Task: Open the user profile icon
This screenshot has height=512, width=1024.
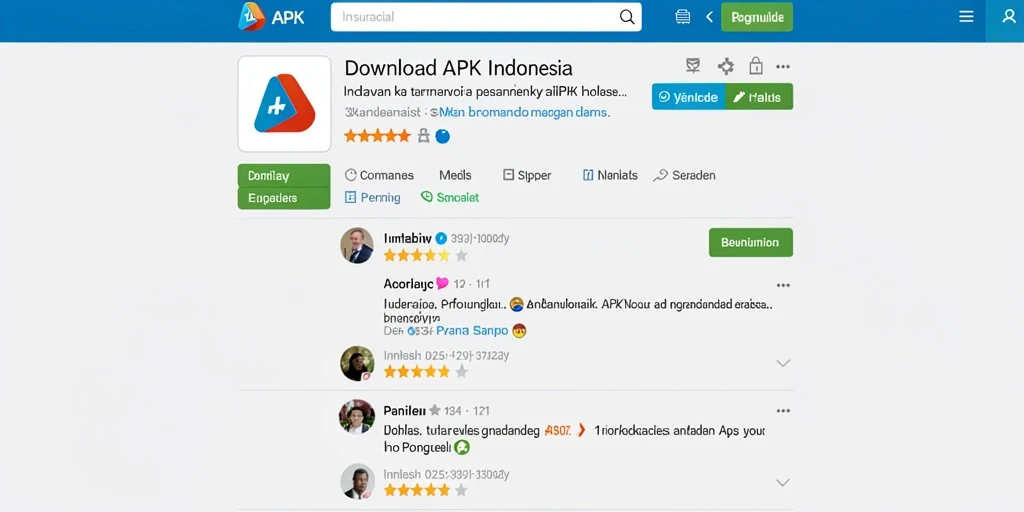Action: coord(1009,17)
